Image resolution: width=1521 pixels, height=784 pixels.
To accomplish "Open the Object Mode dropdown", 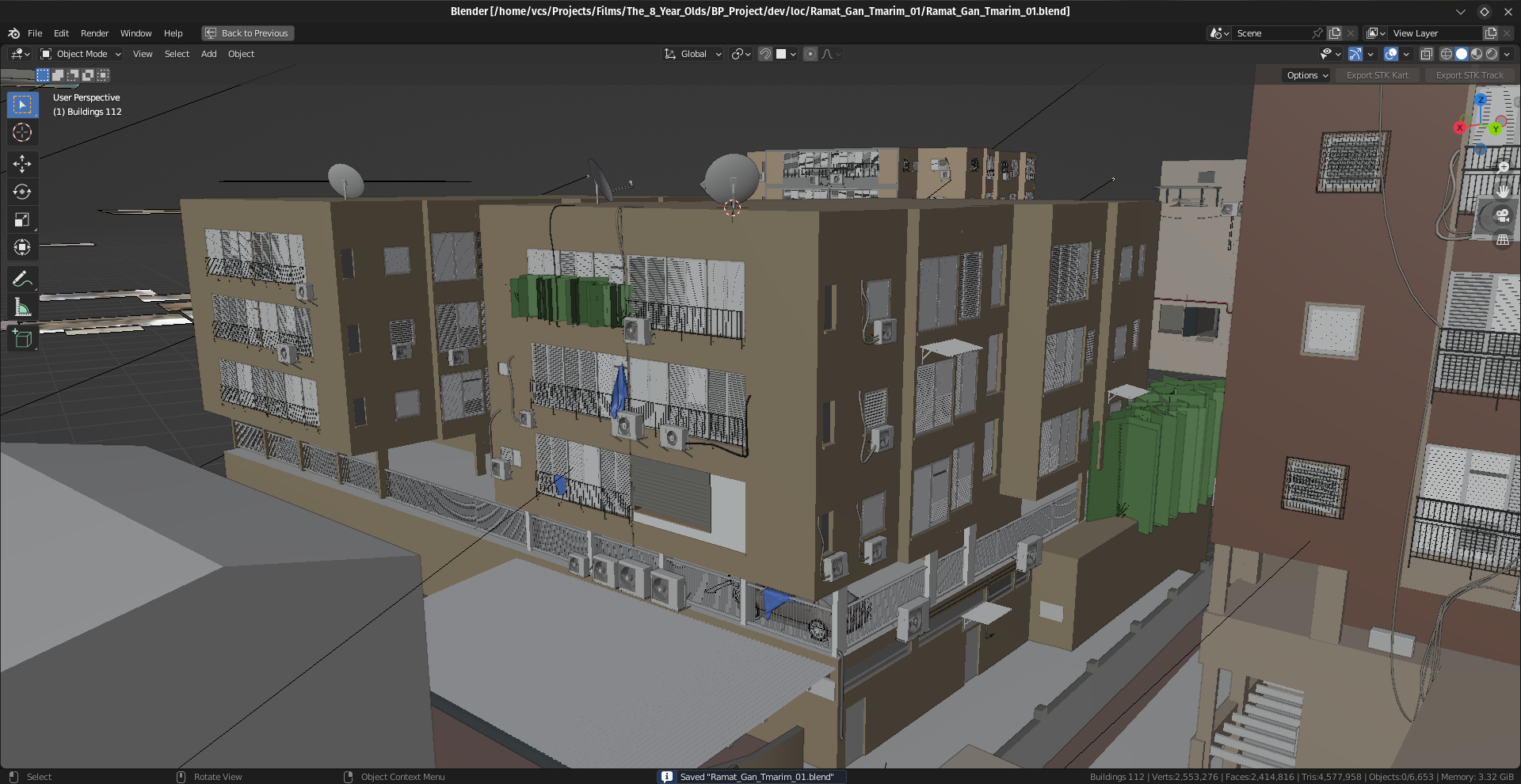I will [81, 54].
